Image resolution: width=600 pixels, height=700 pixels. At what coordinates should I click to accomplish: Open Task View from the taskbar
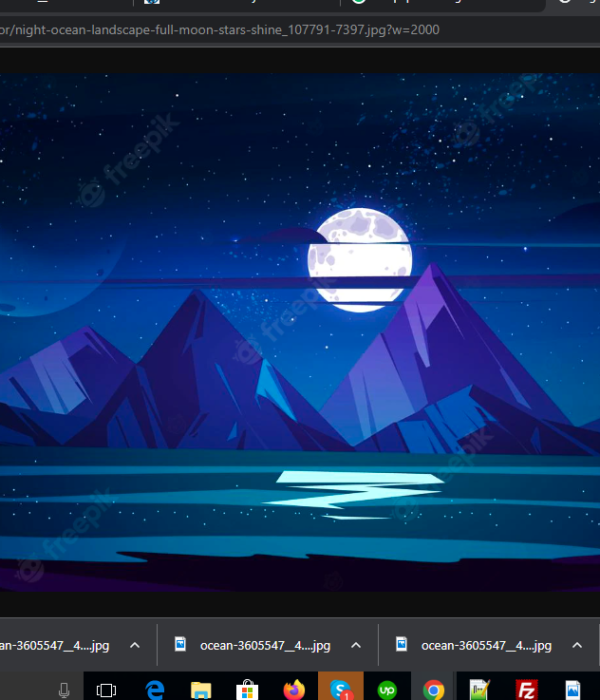(106, 690)
